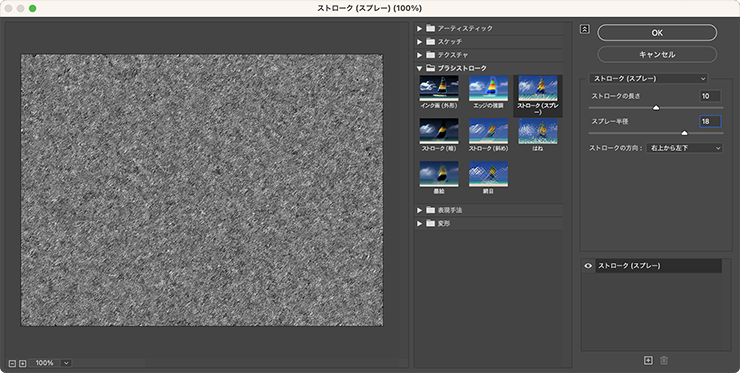Click the ストロークの長さ value field
Screen dimensions: 740x373
point(710,96)
